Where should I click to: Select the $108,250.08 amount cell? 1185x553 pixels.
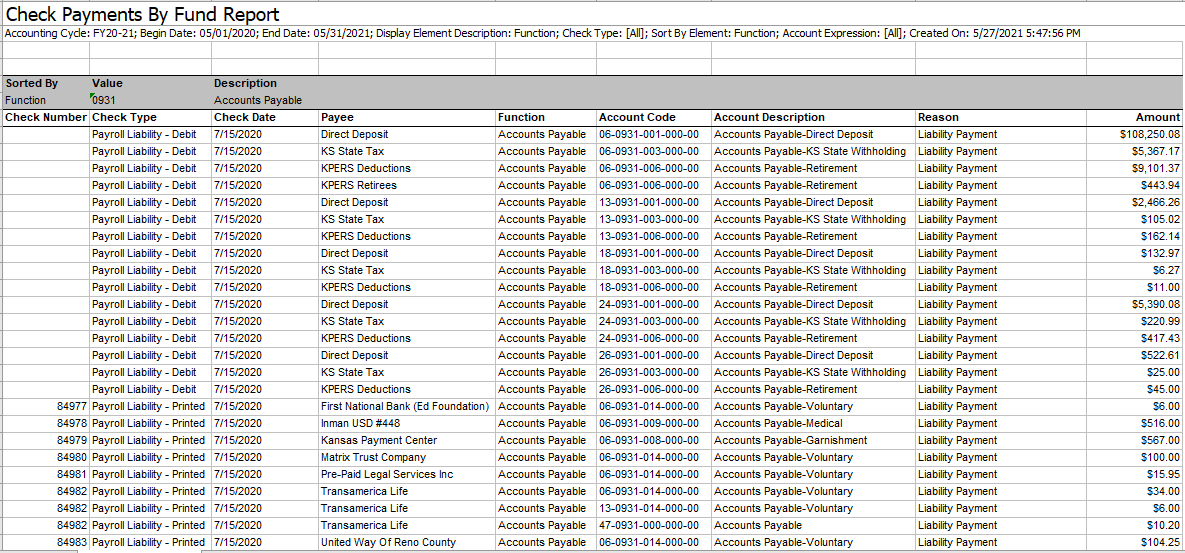(1134, 134)
